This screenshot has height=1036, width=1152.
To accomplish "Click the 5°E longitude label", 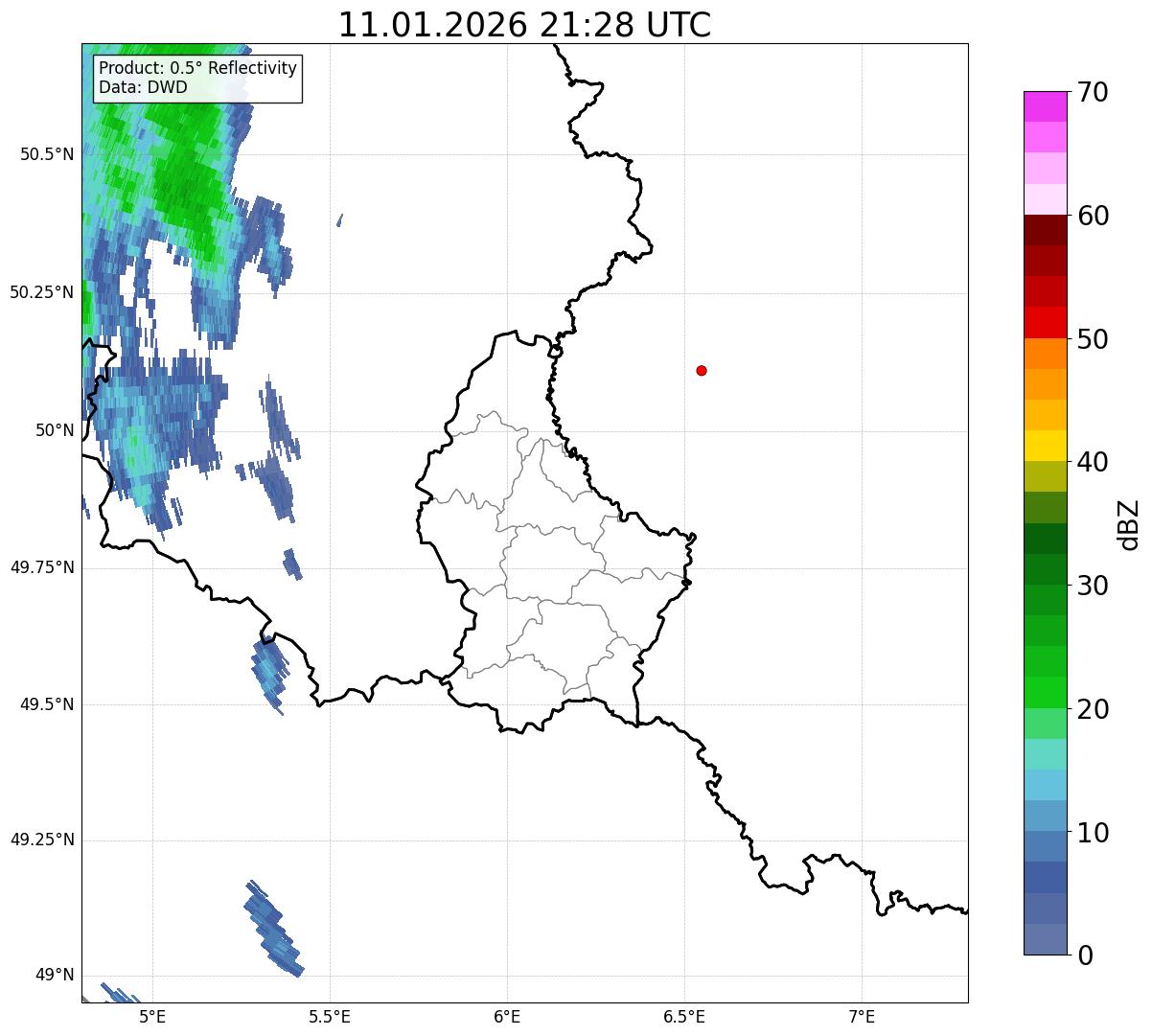I will pos(152,1016).
